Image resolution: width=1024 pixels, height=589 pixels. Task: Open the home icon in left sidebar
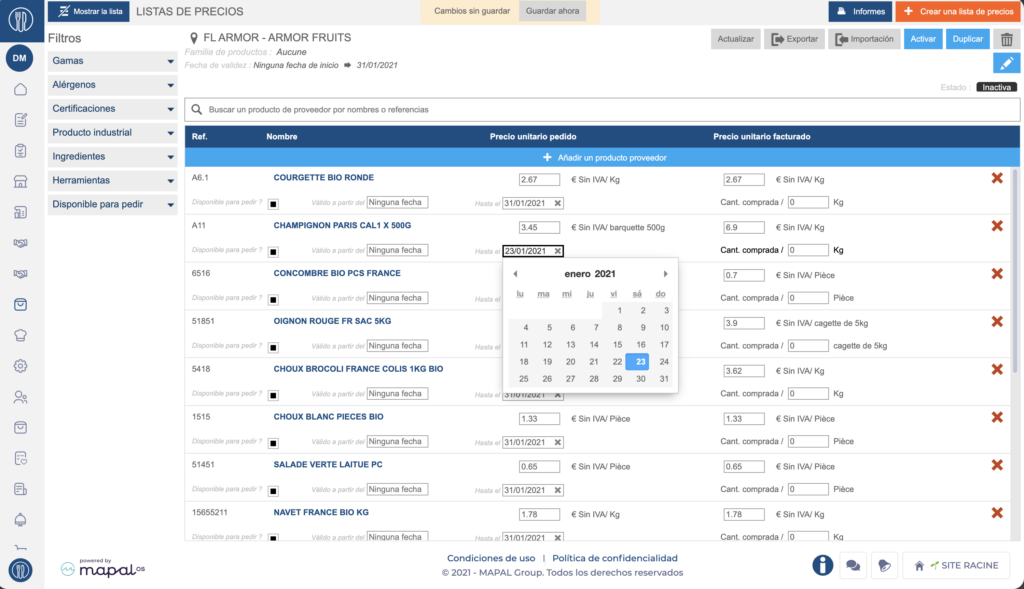coord(20,89)
